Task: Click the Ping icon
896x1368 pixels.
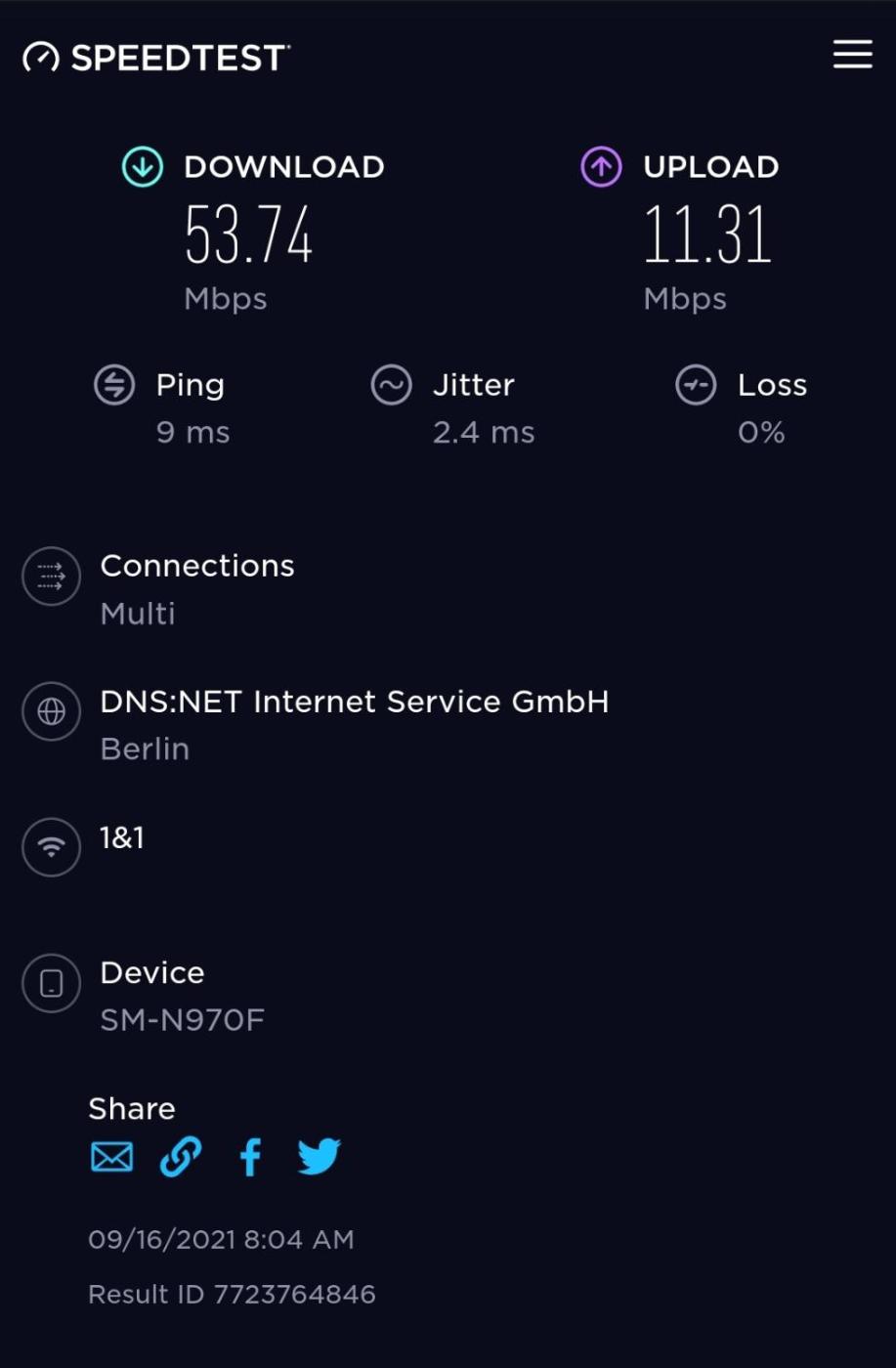Action: coord(114,385)
